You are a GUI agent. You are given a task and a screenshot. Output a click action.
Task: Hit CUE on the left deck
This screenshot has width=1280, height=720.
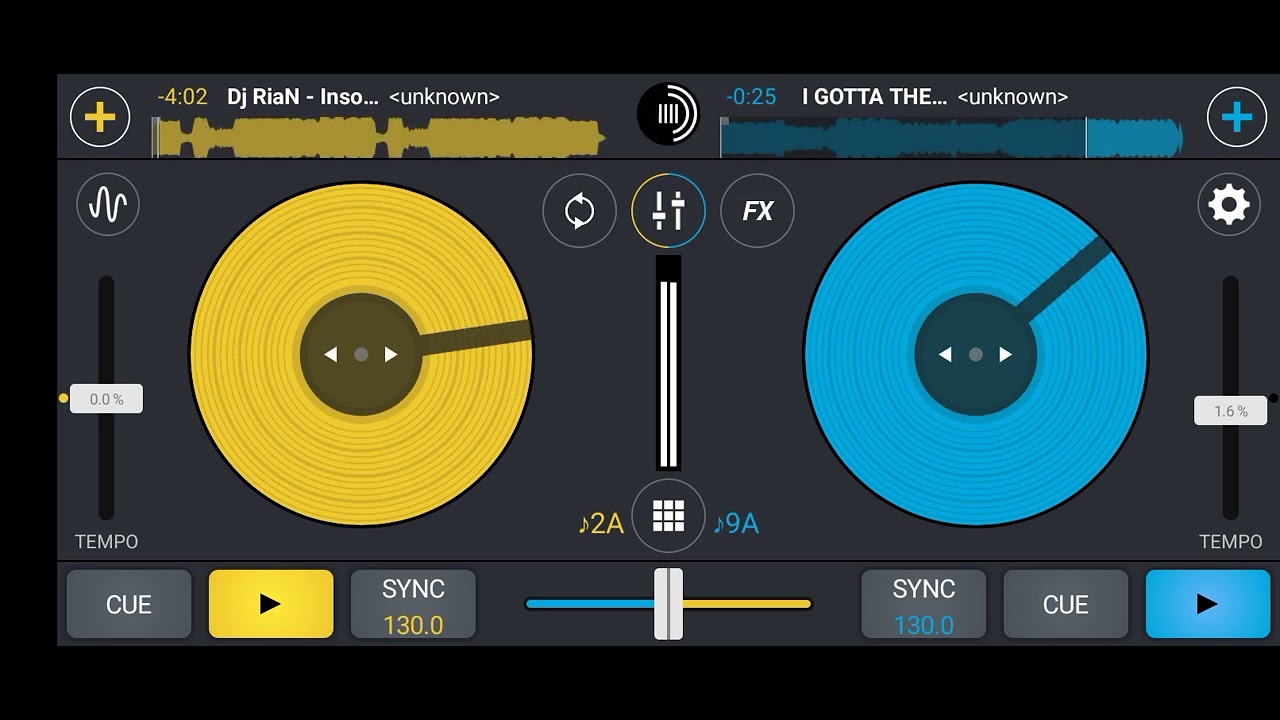[129, 604]
